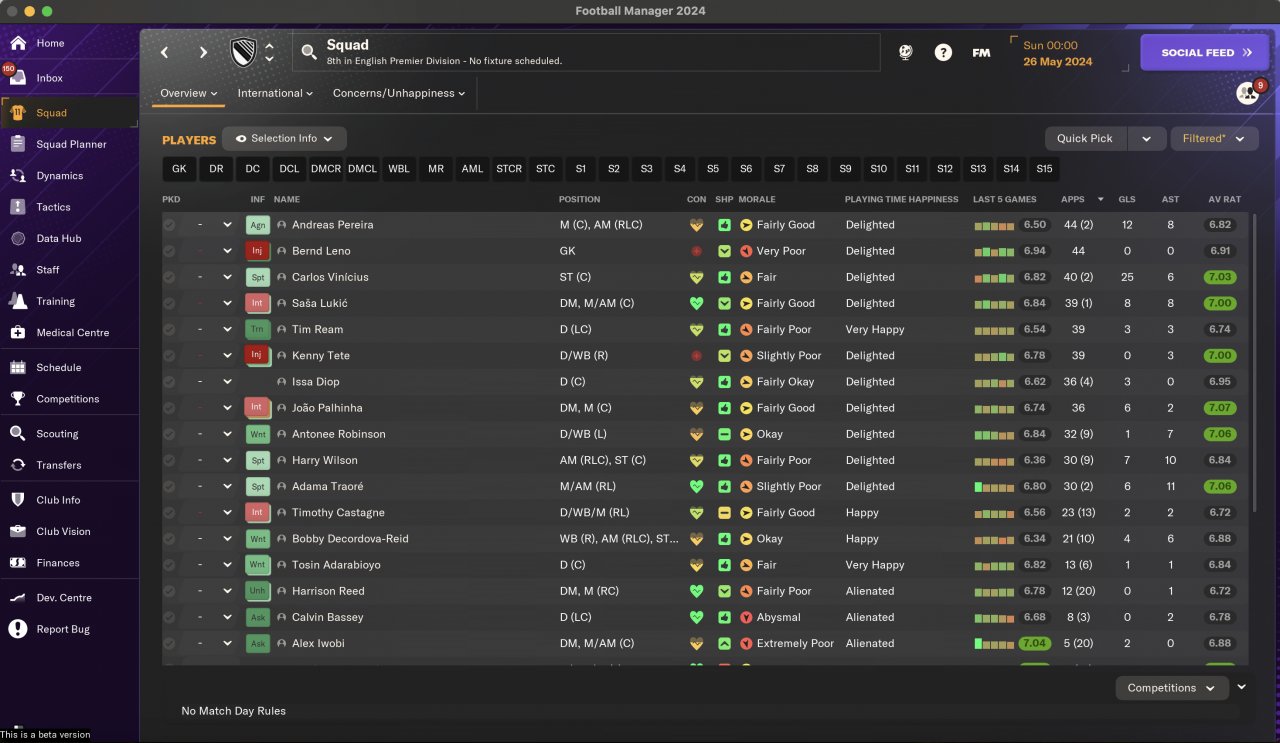Open the Concerns/Unhappiness tab menu

click(x=399, y=93)
